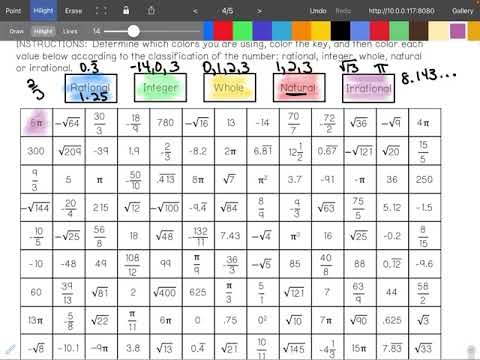480x360 pixels.
Task: Switch to Point mode
Action: (x=13, y=11)
